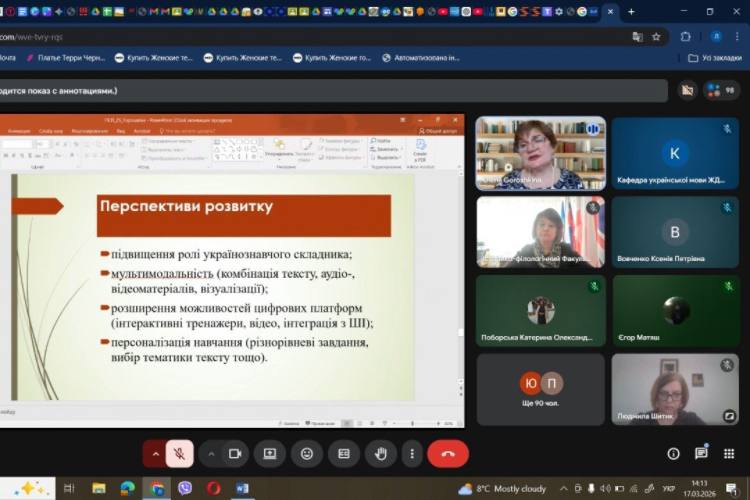Toggle the camera on or off

[x=235, y=453]
